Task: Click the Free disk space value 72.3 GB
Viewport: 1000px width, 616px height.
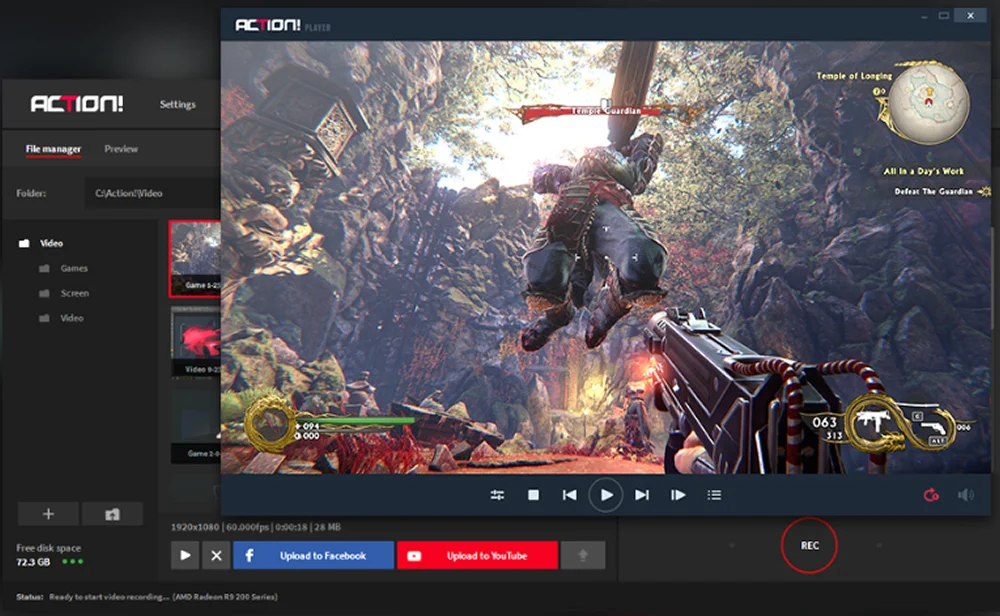Action: (33, 562)
